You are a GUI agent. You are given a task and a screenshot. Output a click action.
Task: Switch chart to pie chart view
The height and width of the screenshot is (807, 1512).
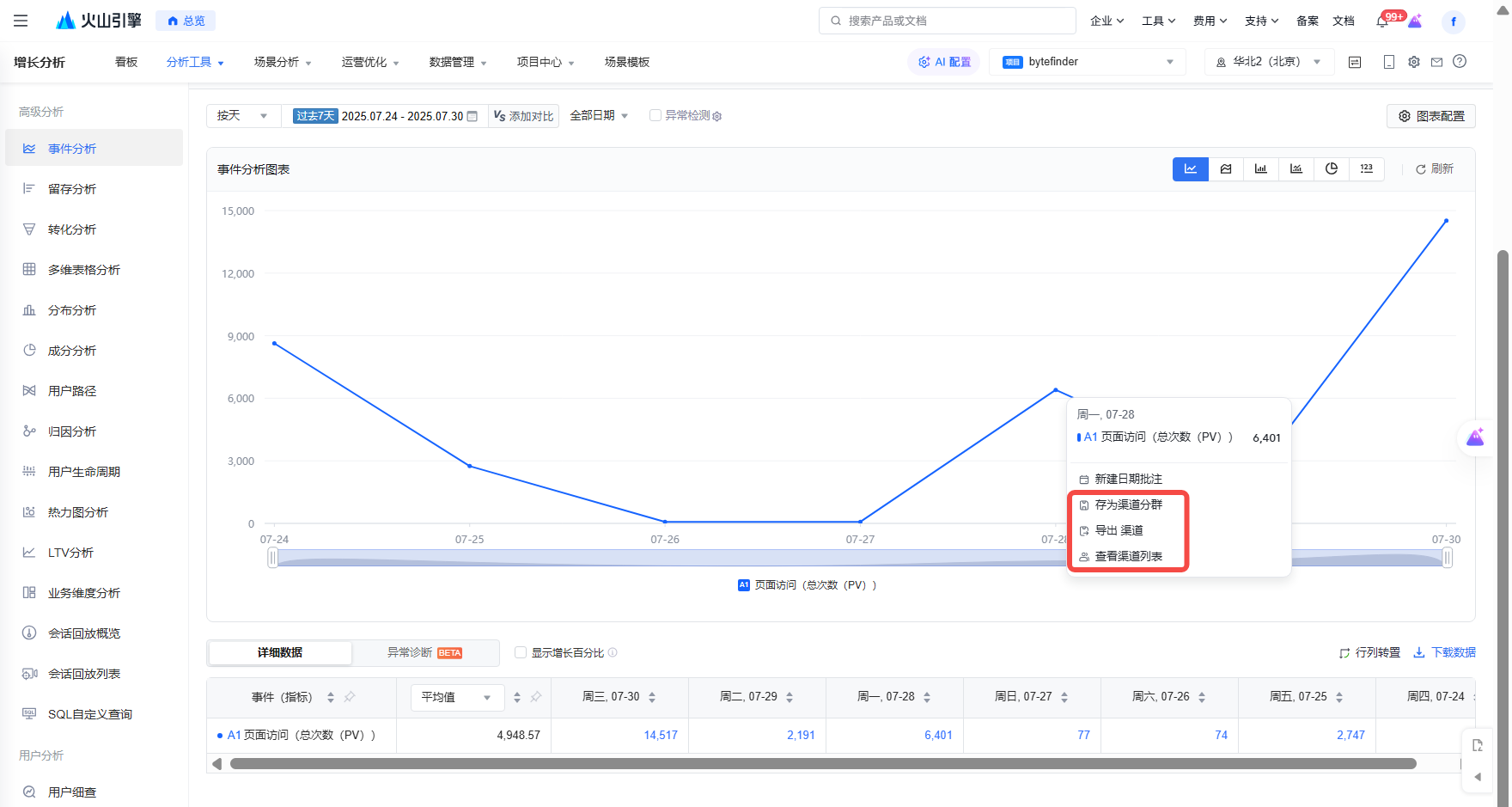coord(1331,169)
